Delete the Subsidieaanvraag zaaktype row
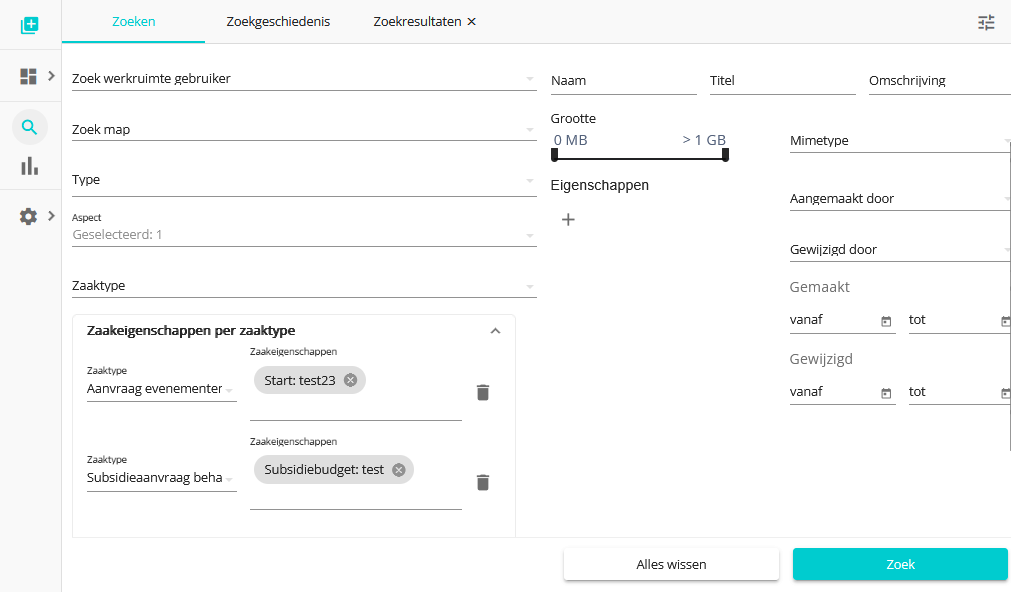The image size is (1011, 592). pyautogui.click(x=483, y=482)
